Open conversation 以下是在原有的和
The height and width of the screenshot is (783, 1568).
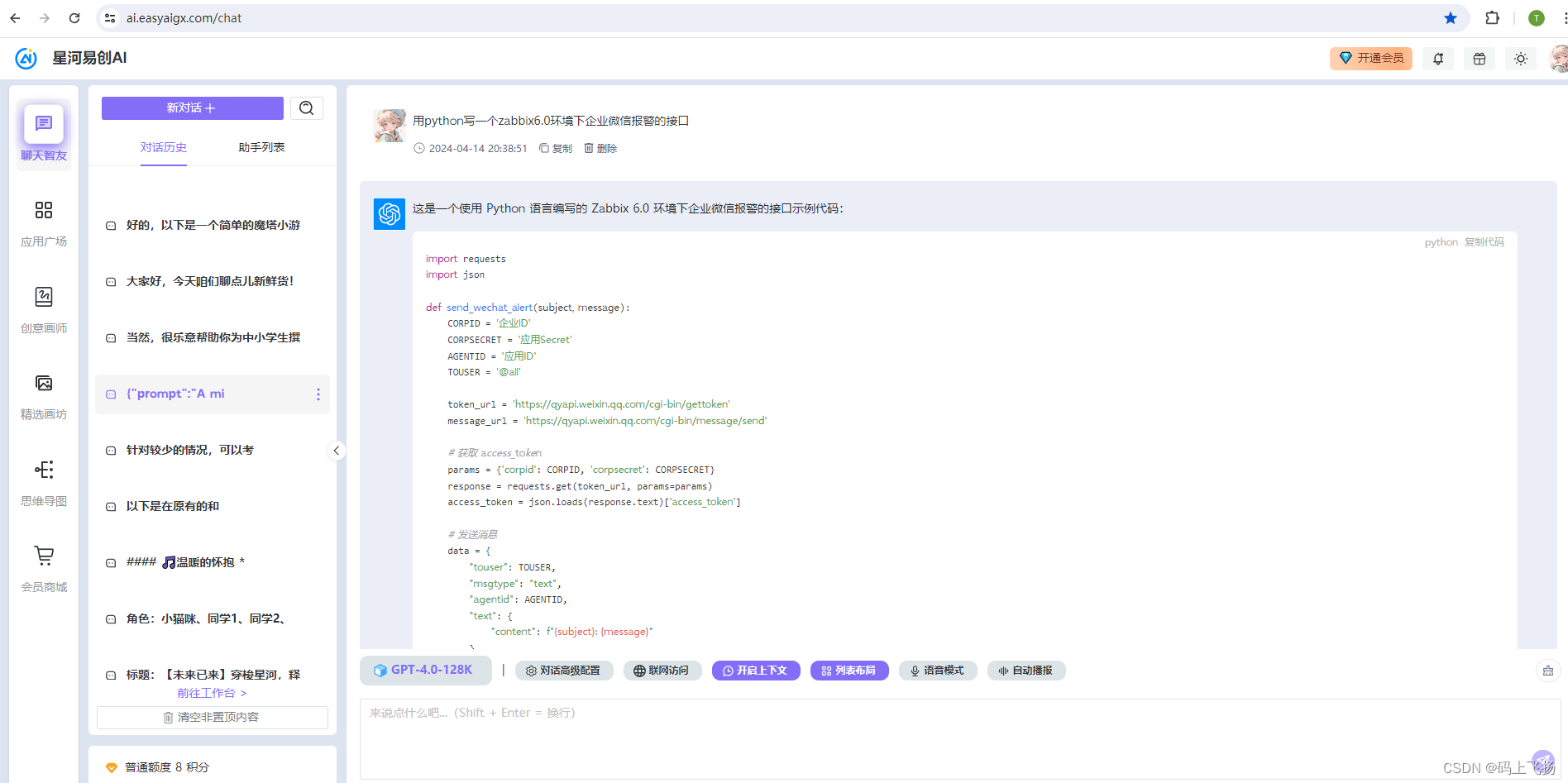point(213,507)
